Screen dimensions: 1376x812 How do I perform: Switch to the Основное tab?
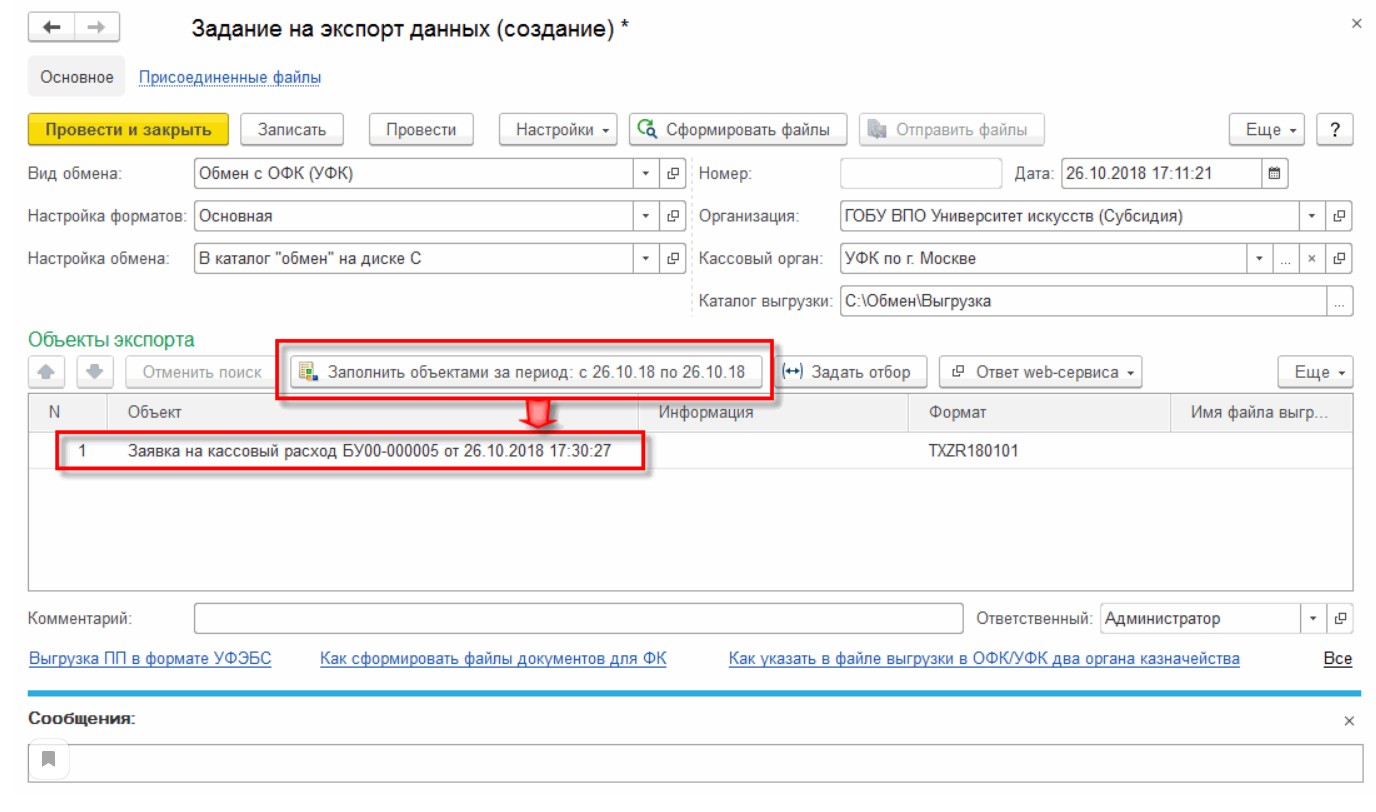(77, 77)
